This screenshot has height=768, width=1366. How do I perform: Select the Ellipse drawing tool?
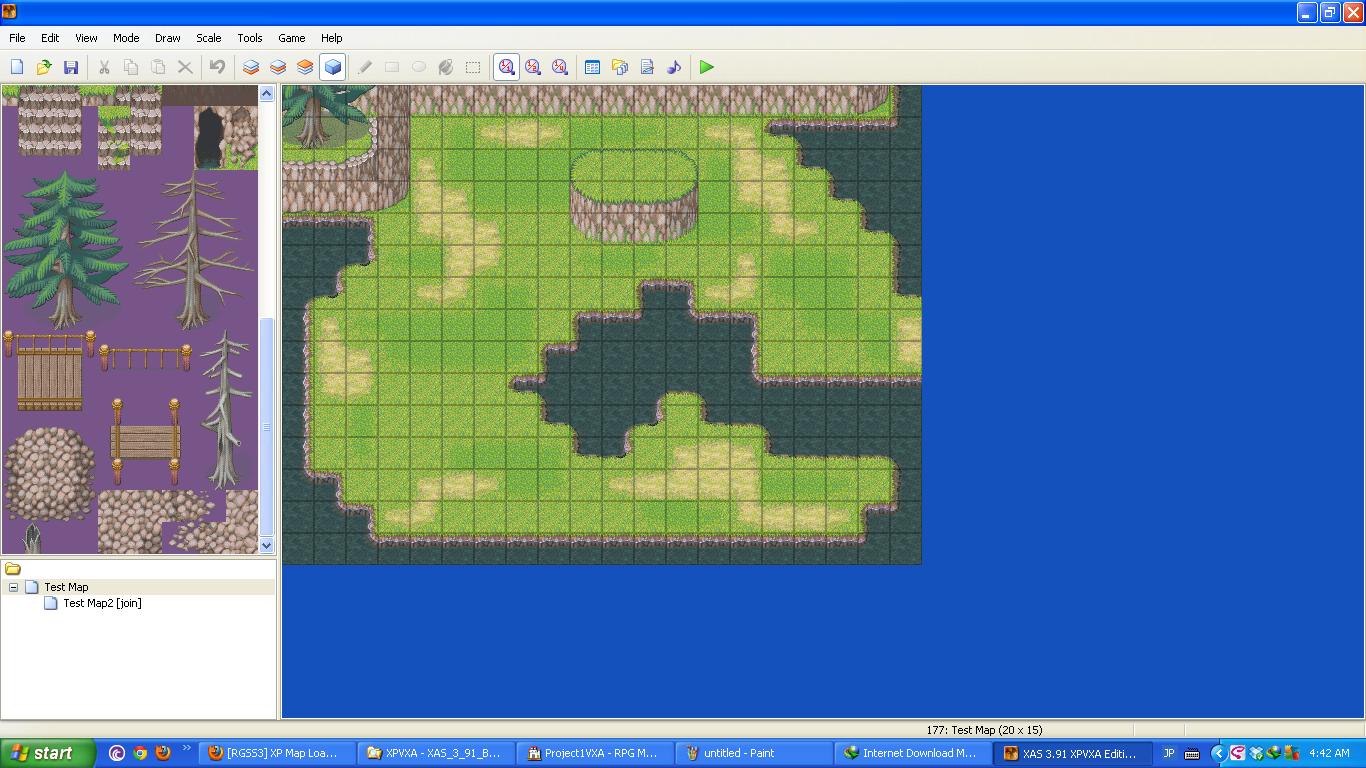click(x=419, y=67)
